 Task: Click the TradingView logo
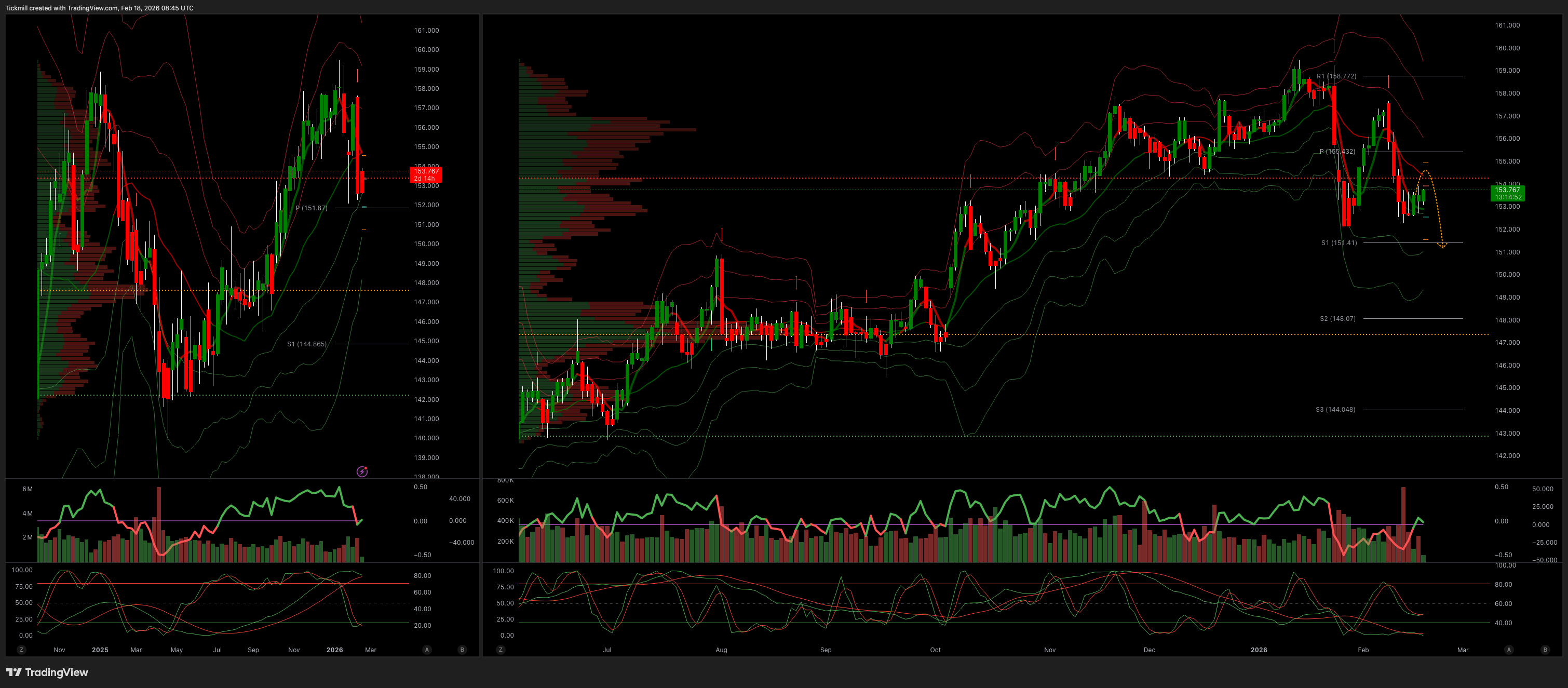pos(47,672)
